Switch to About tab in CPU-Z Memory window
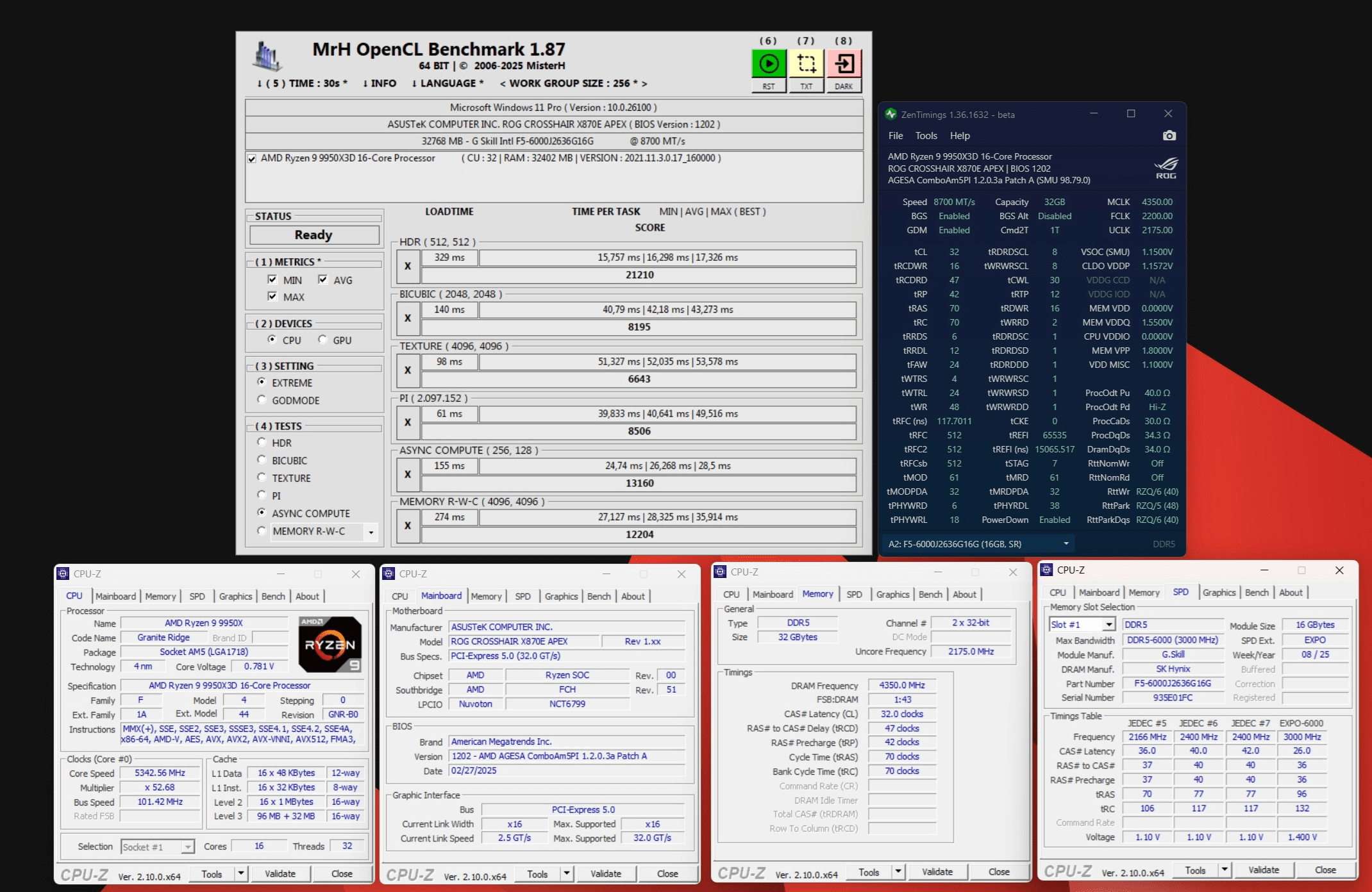 point(964,594)
